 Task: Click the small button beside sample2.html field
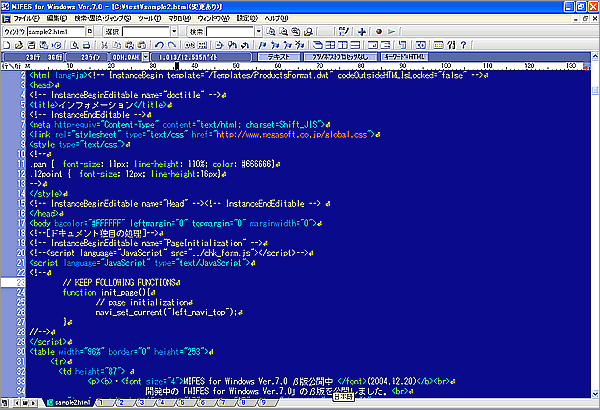coord(90,32)
